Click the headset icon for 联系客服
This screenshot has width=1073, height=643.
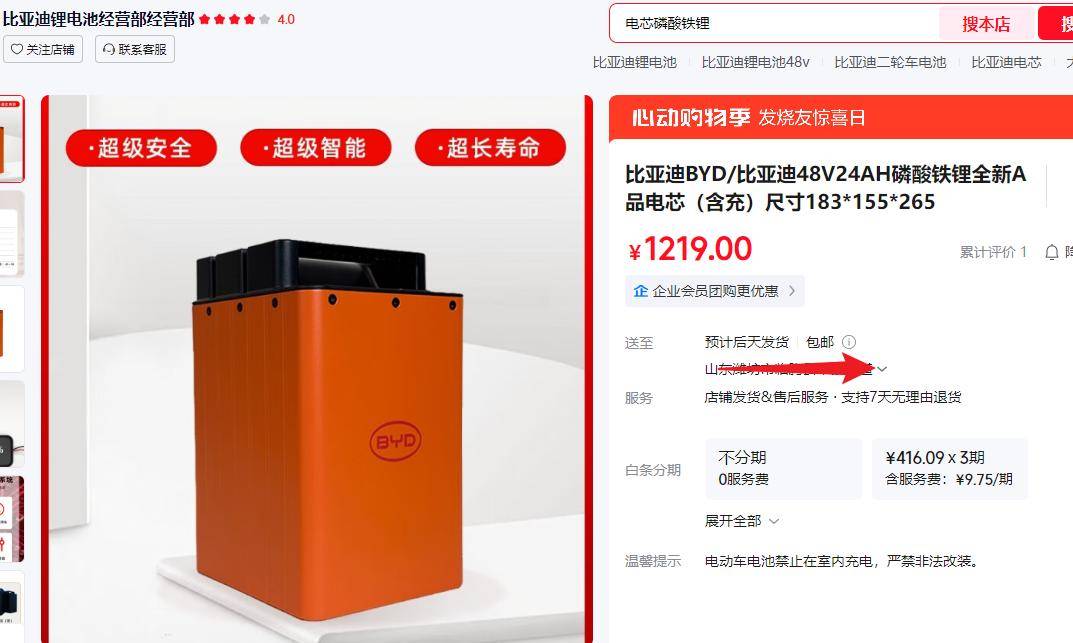click(x=109, y=49)
